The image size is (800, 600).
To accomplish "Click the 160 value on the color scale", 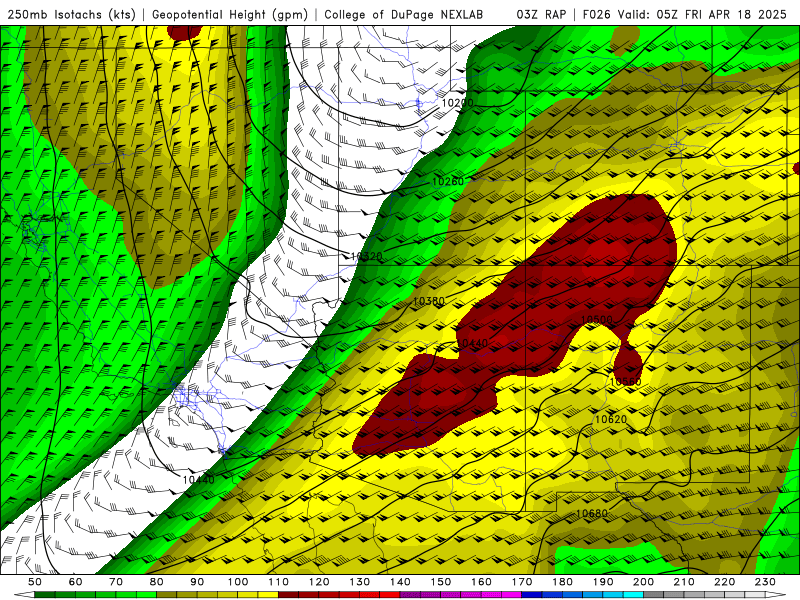I will pos(481,582).
